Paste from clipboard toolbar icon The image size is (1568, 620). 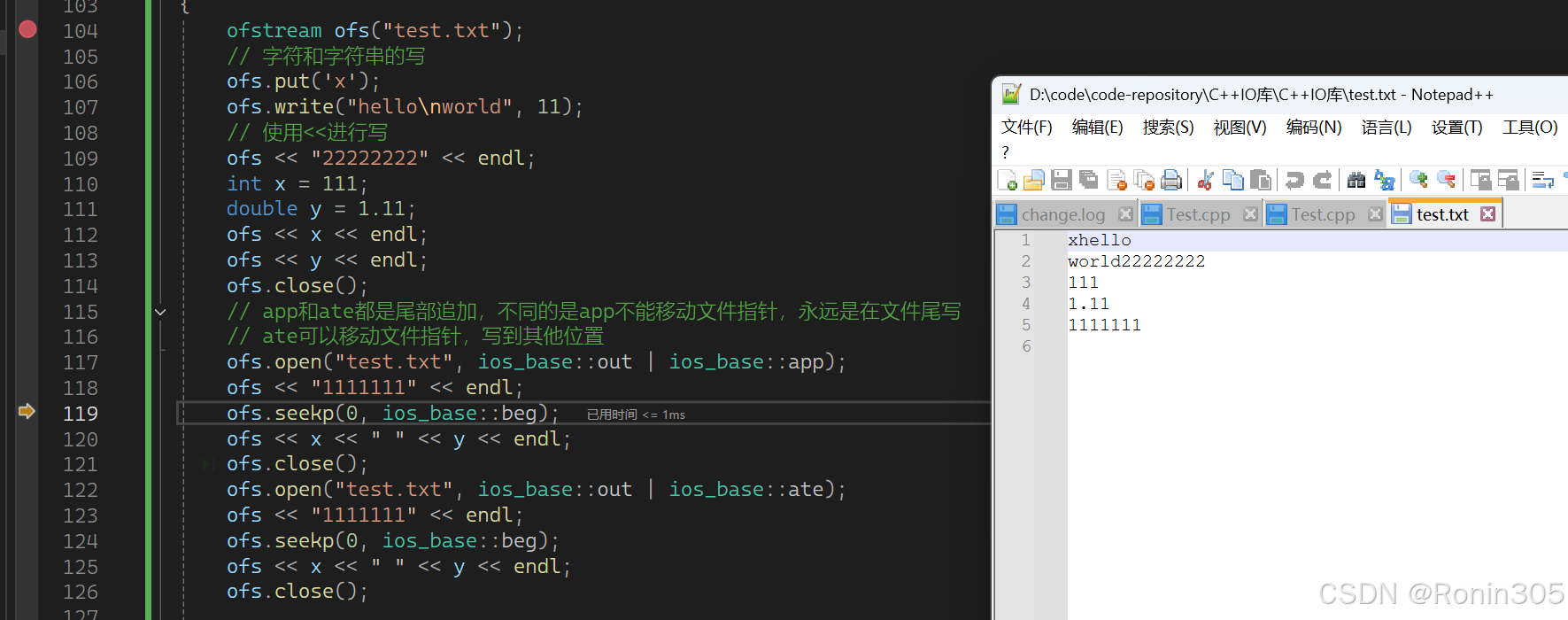tap(1260, 181)
